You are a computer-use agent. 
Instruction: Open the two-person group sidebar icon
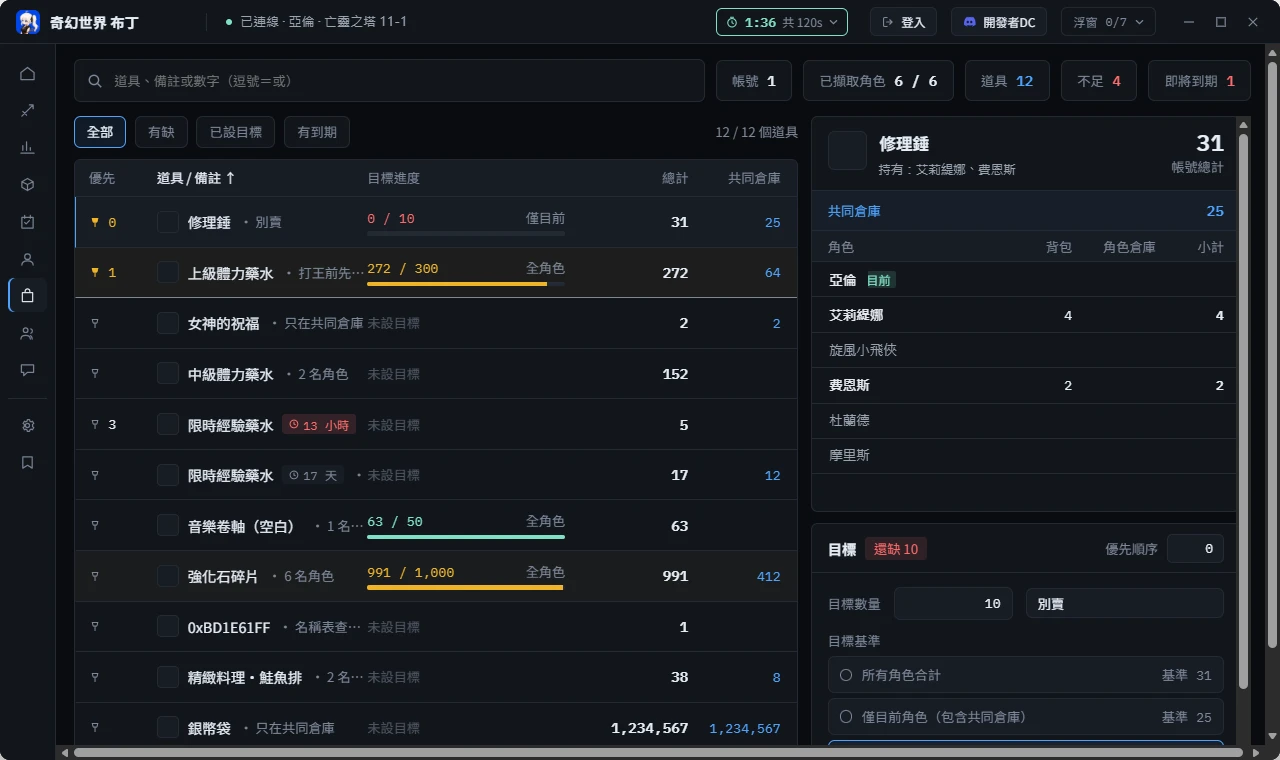(27, 333)
